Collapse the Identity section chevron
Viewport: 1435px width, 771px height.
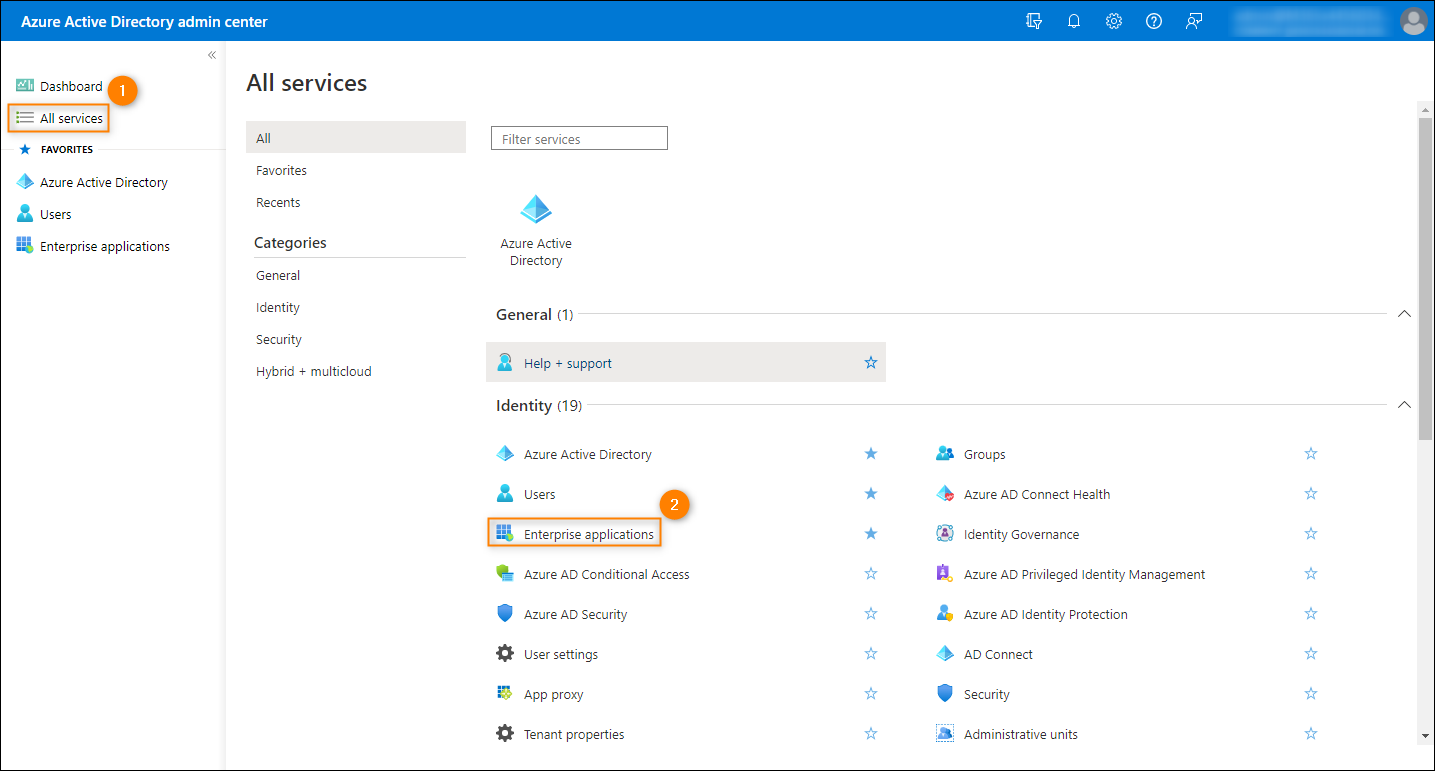pyautogui.click(x=1404, y=405)
